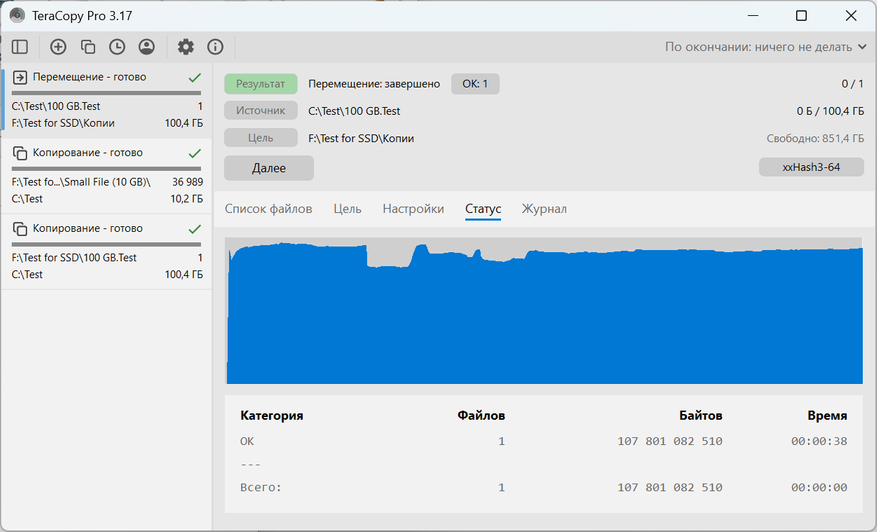The height and width of the screenshot is (532, 877).
Task: Open the 'По окончании: ничего не делать' dropdown
Action: click(766, 47)
